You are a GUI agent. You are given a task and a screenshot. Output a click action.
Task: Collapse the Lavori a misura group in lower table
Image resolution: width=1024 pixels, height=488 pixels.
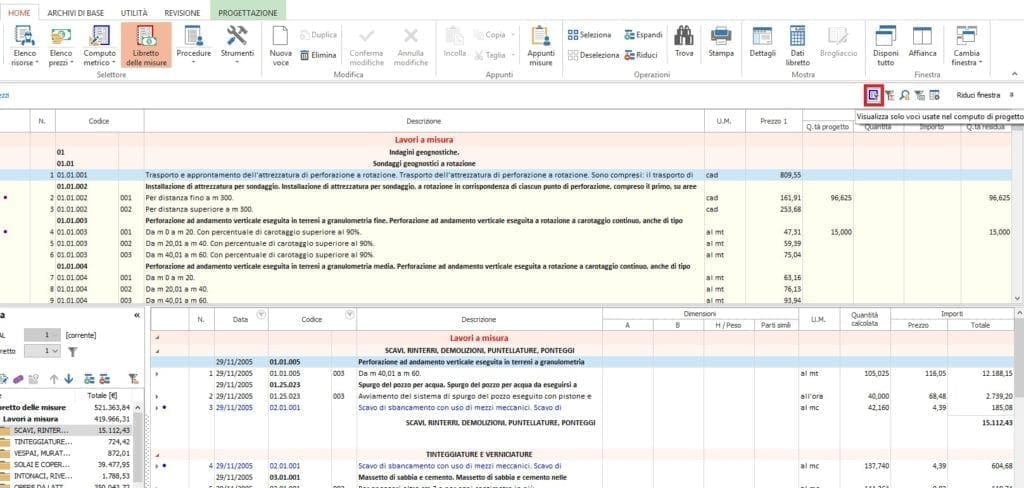(156, 338)
